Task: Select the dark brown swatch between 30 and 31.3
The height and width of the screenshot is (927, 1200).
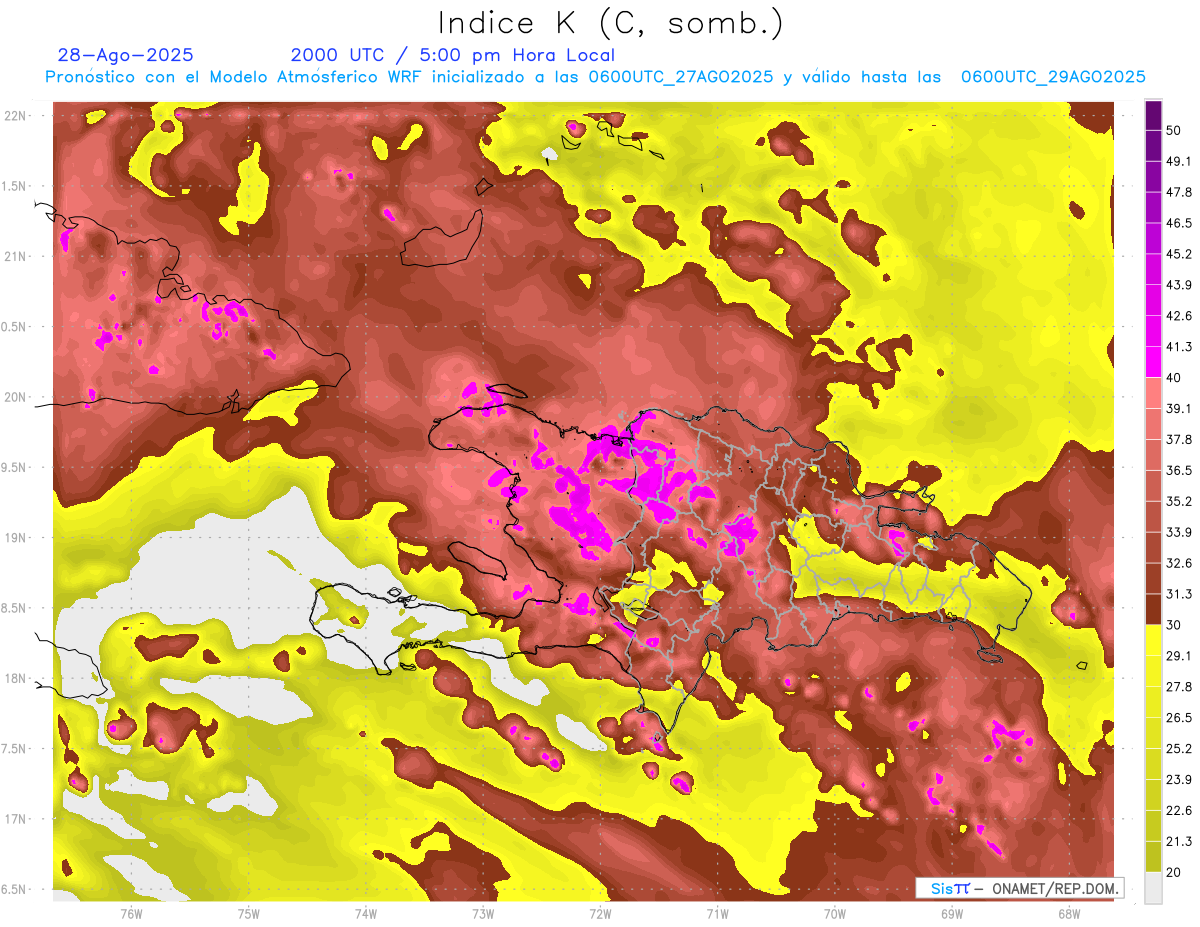Action: tap(1153, 609)
